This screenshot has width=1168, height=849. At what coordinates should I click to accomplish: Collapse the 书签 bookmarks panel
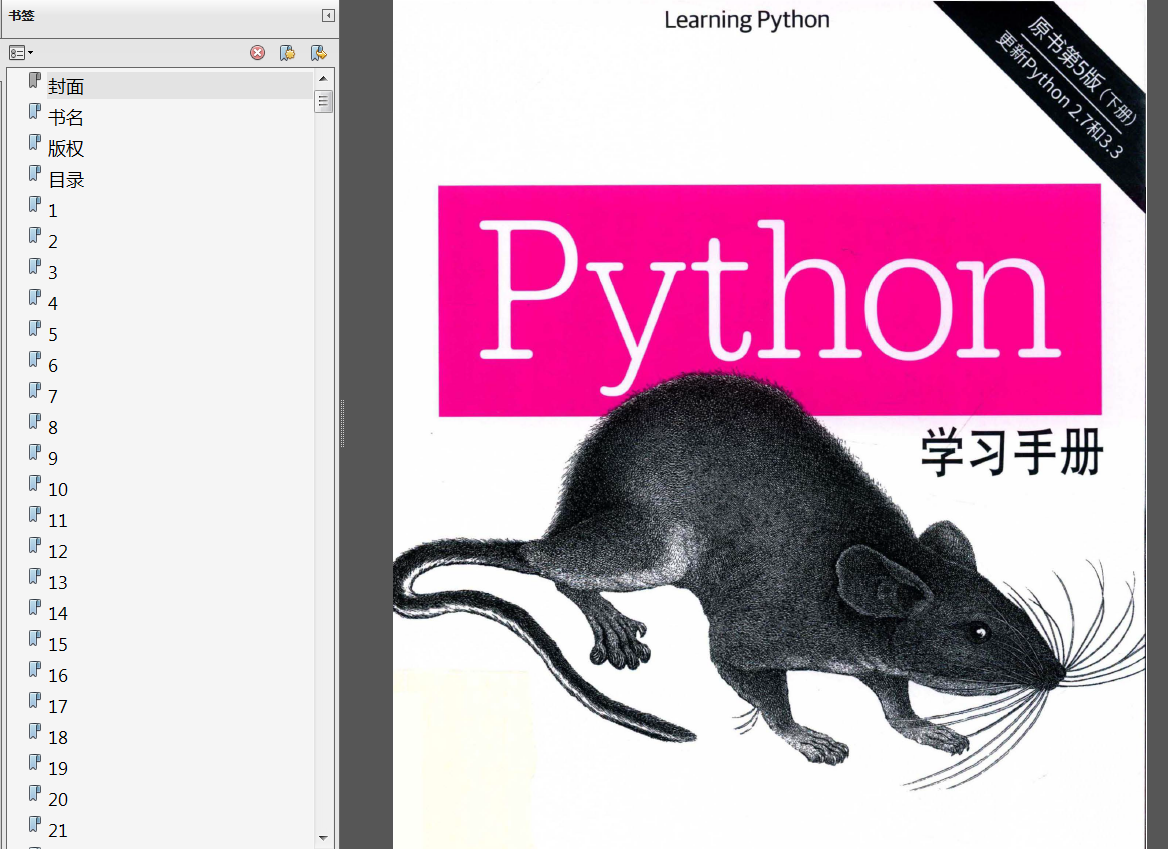[328, 16]
